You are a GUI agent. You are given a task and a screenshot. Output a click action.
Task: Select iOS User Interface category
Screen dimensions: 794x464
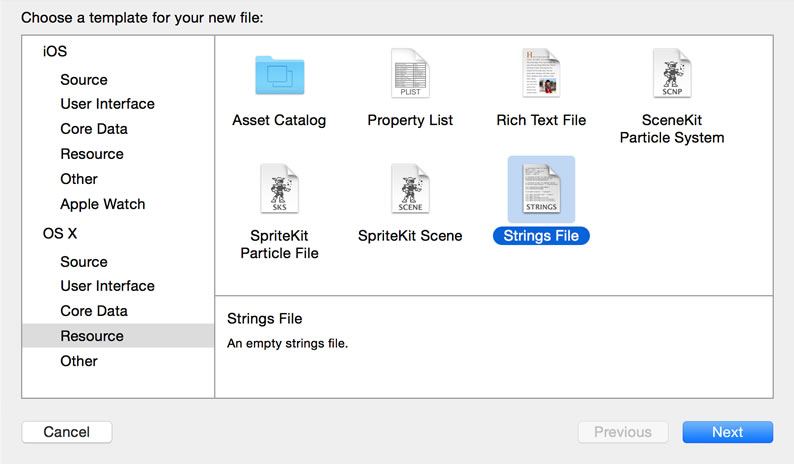click(x=107, y=104)
